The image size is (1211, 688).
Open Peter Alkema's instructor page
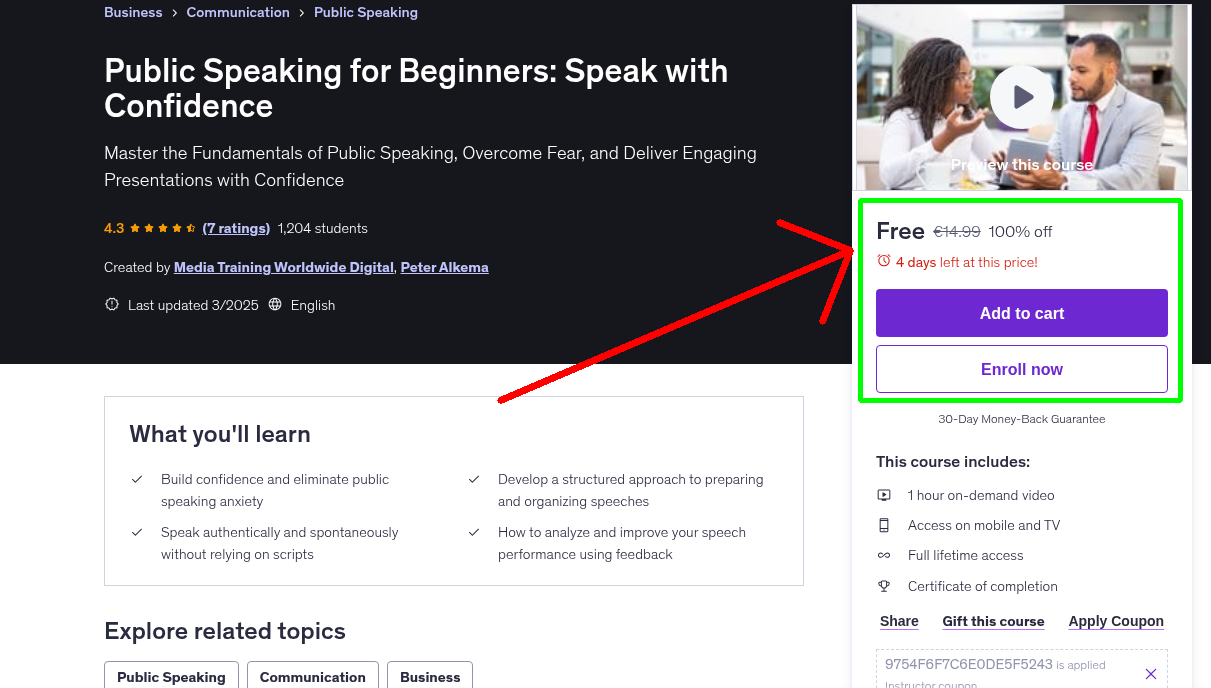click(x=444, y=267)
